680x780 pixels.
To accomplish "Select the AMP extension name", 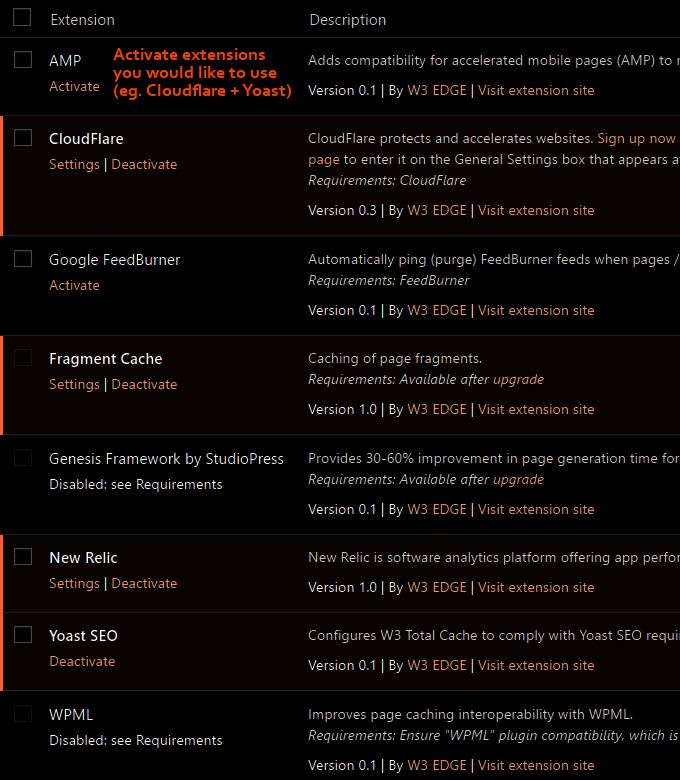I will pos(65,61).
